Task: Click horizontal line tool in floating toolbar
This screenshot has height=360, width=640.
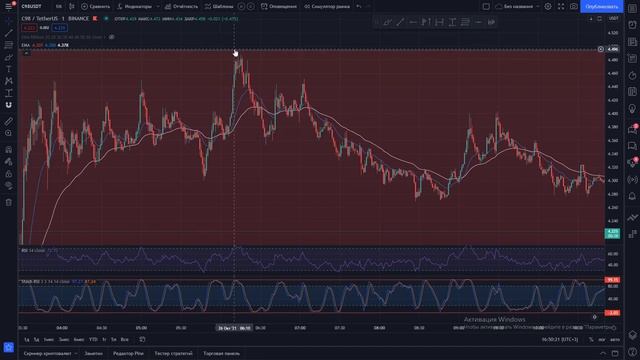Action: [413, 22]
